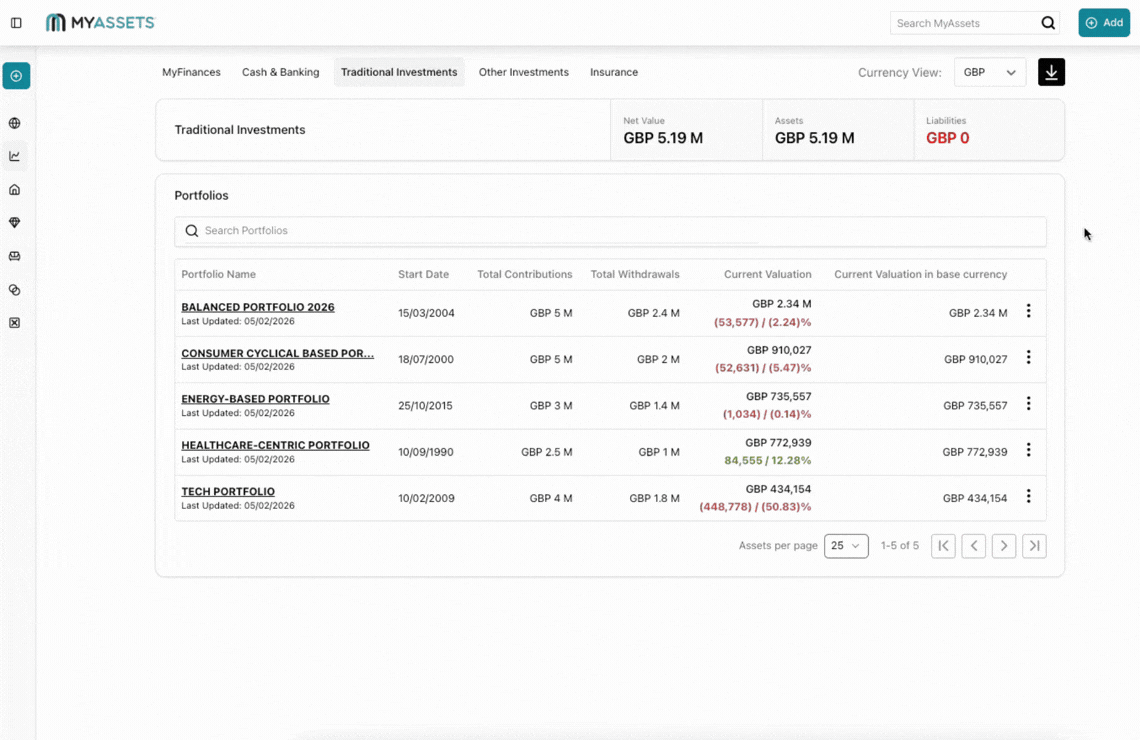Collapse the sidebar with the panel icon
Image resolution: width=1140 pixels, height=740 pixels.
(x=15, y=22)
